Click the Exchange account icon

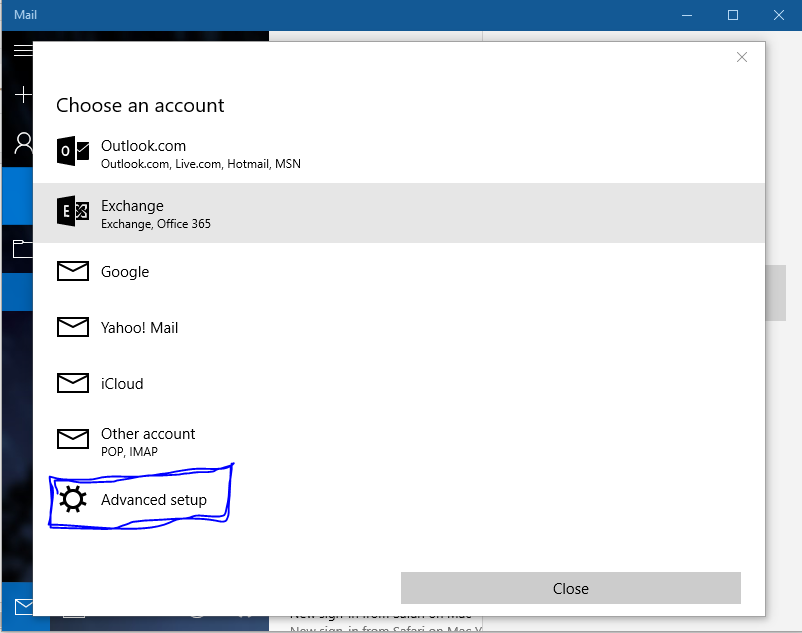[x=72, y=212]
